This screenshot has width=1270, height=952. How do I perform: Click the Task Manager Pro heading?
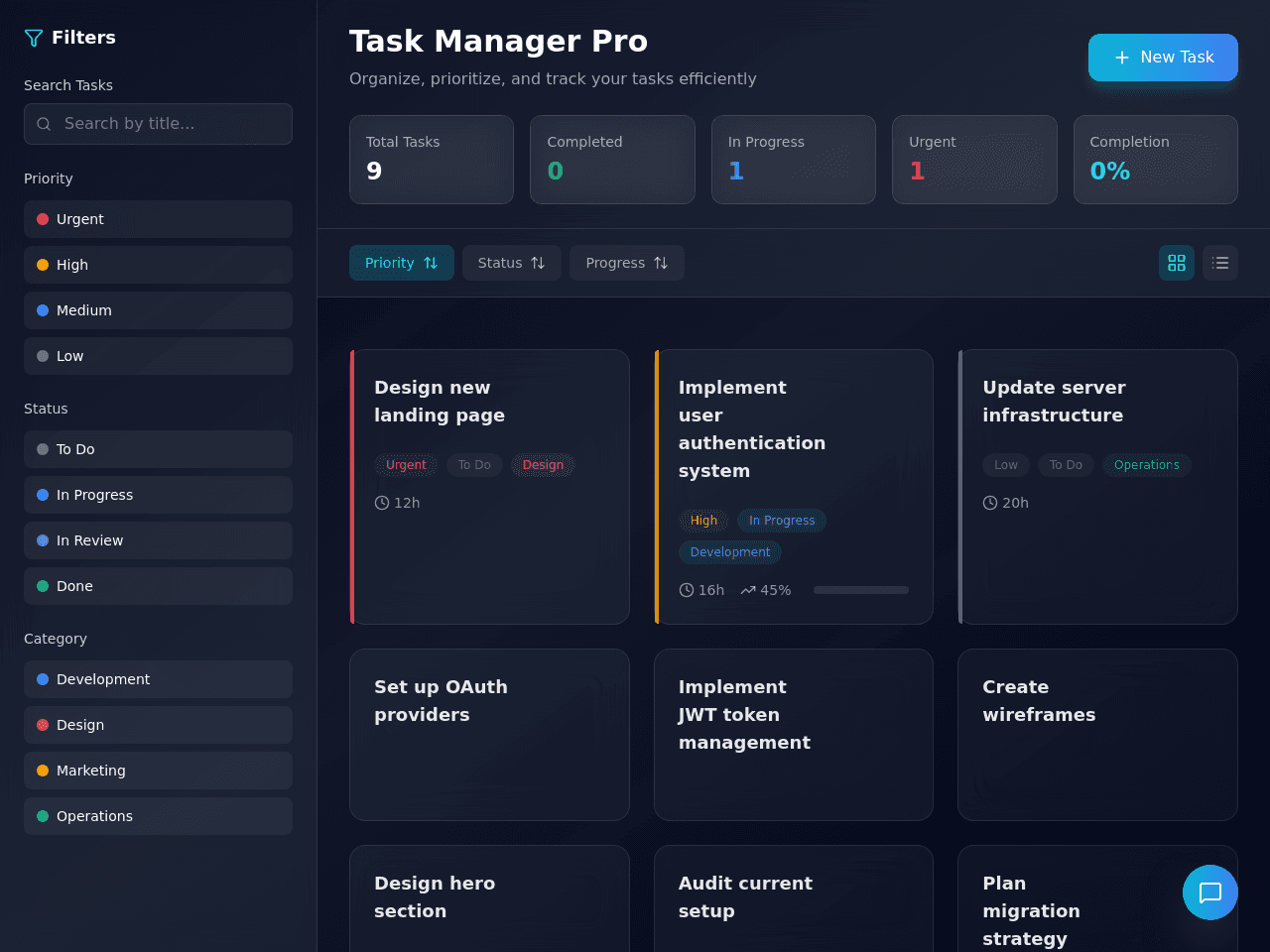coord(498,41)
